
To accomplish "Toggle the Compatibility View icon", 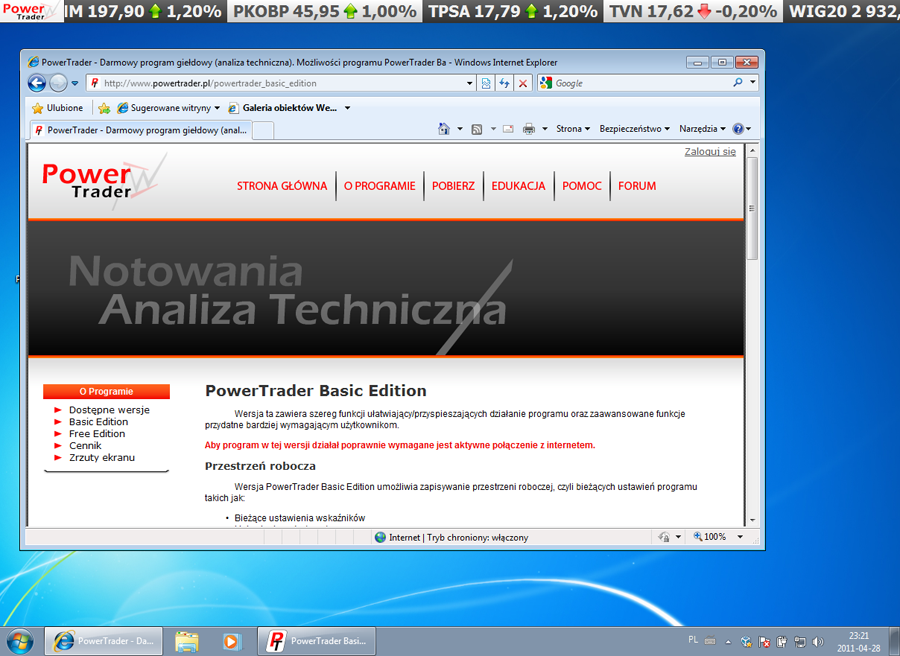I will tap(486, 83).
